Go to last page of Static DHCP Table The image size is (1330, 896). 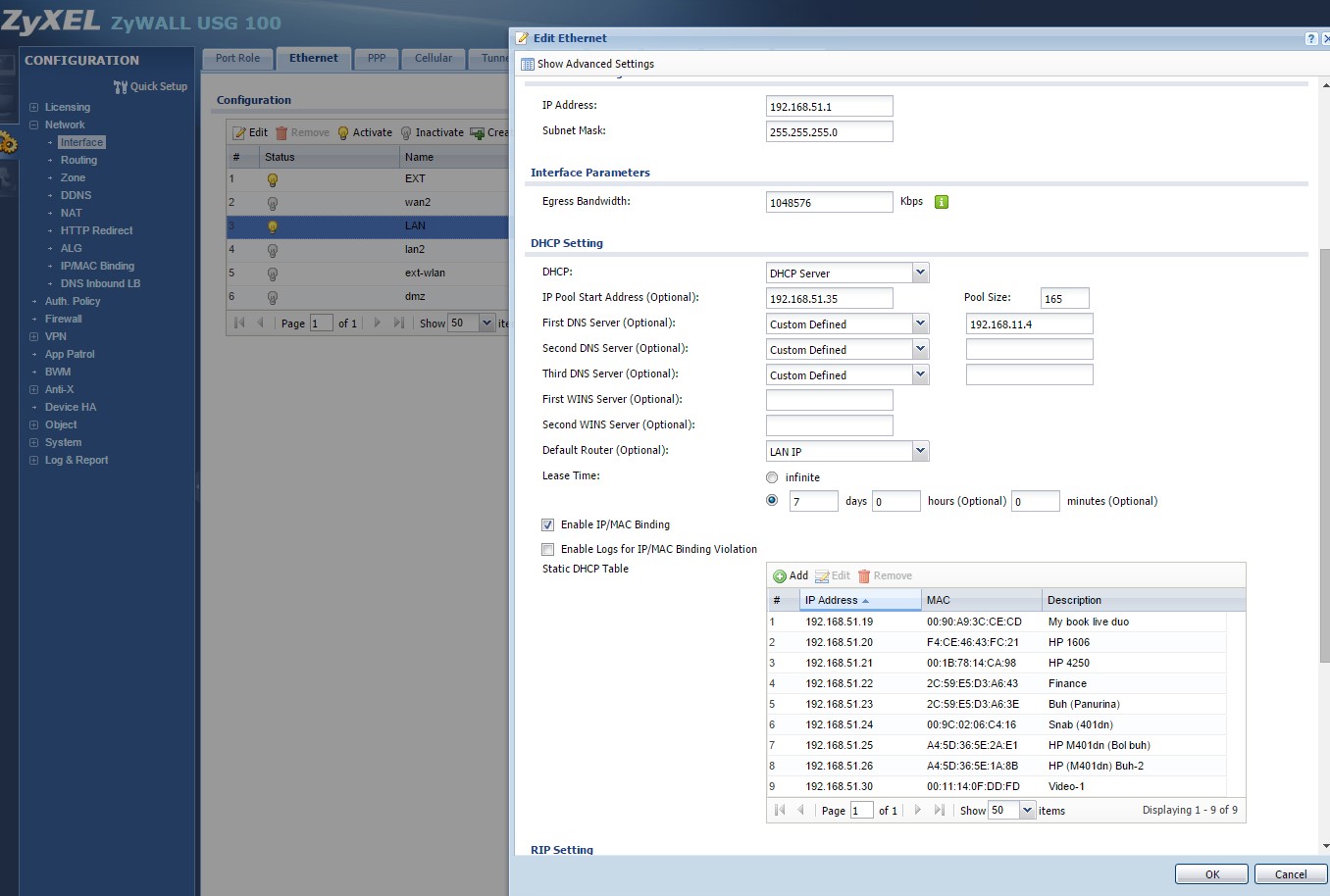940,810
